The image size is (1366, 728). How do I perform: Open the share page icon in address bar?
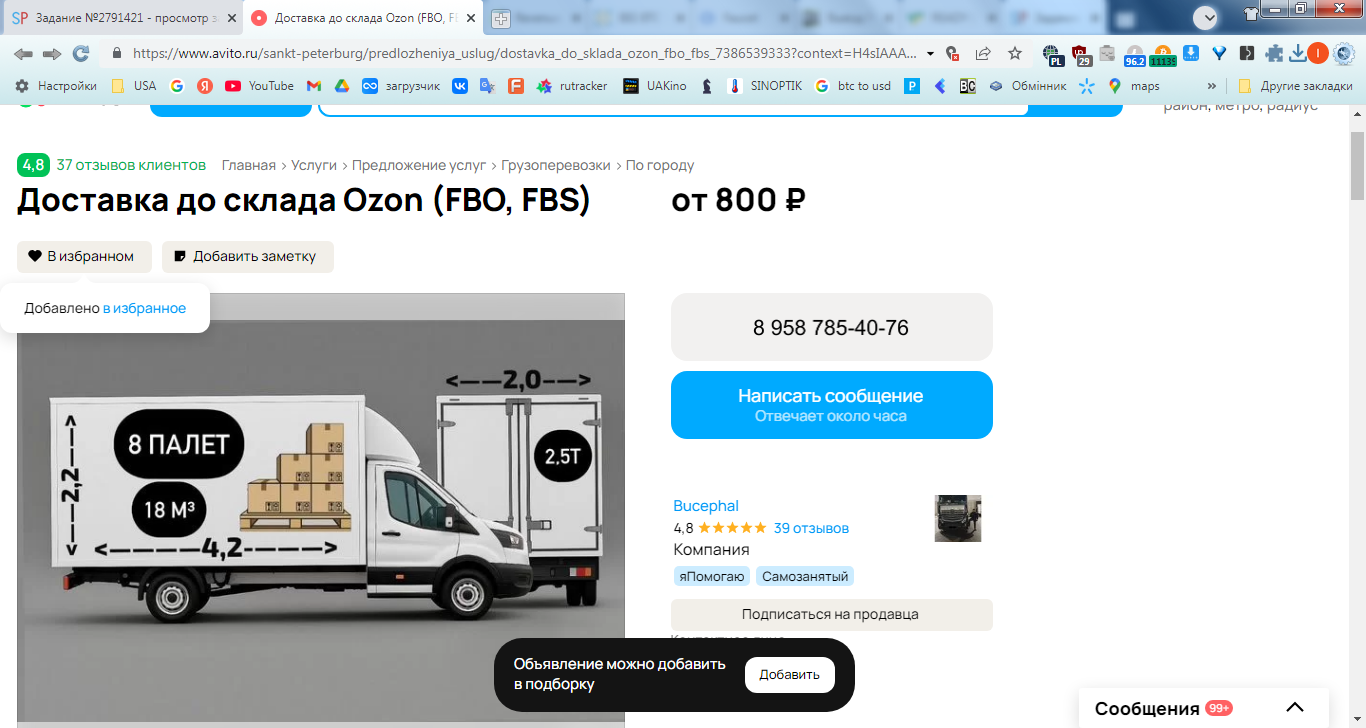pyautogui.click(x=983, y=54)
